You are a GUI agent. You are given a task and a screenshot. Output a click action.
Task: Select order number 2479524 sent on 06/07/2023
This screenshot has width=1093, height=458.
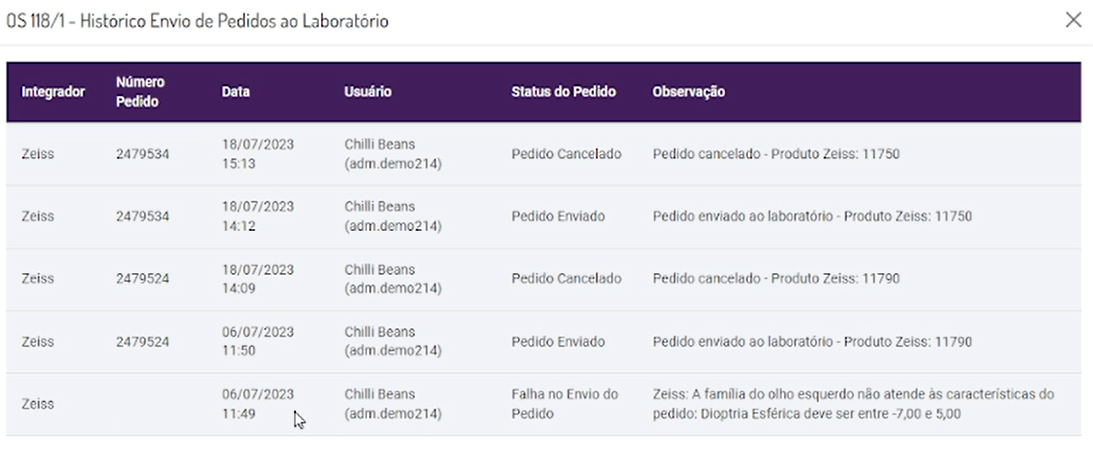142,341
